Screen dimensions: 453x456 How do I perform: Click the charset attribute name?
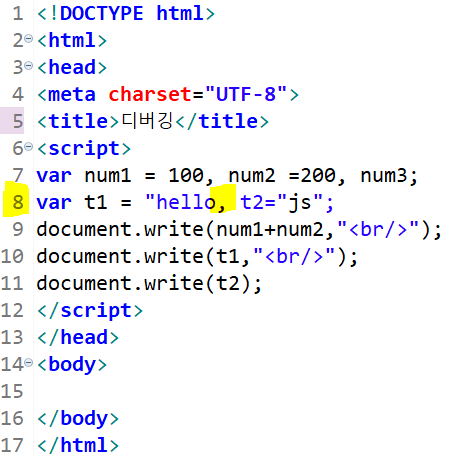tap(150, 94)
